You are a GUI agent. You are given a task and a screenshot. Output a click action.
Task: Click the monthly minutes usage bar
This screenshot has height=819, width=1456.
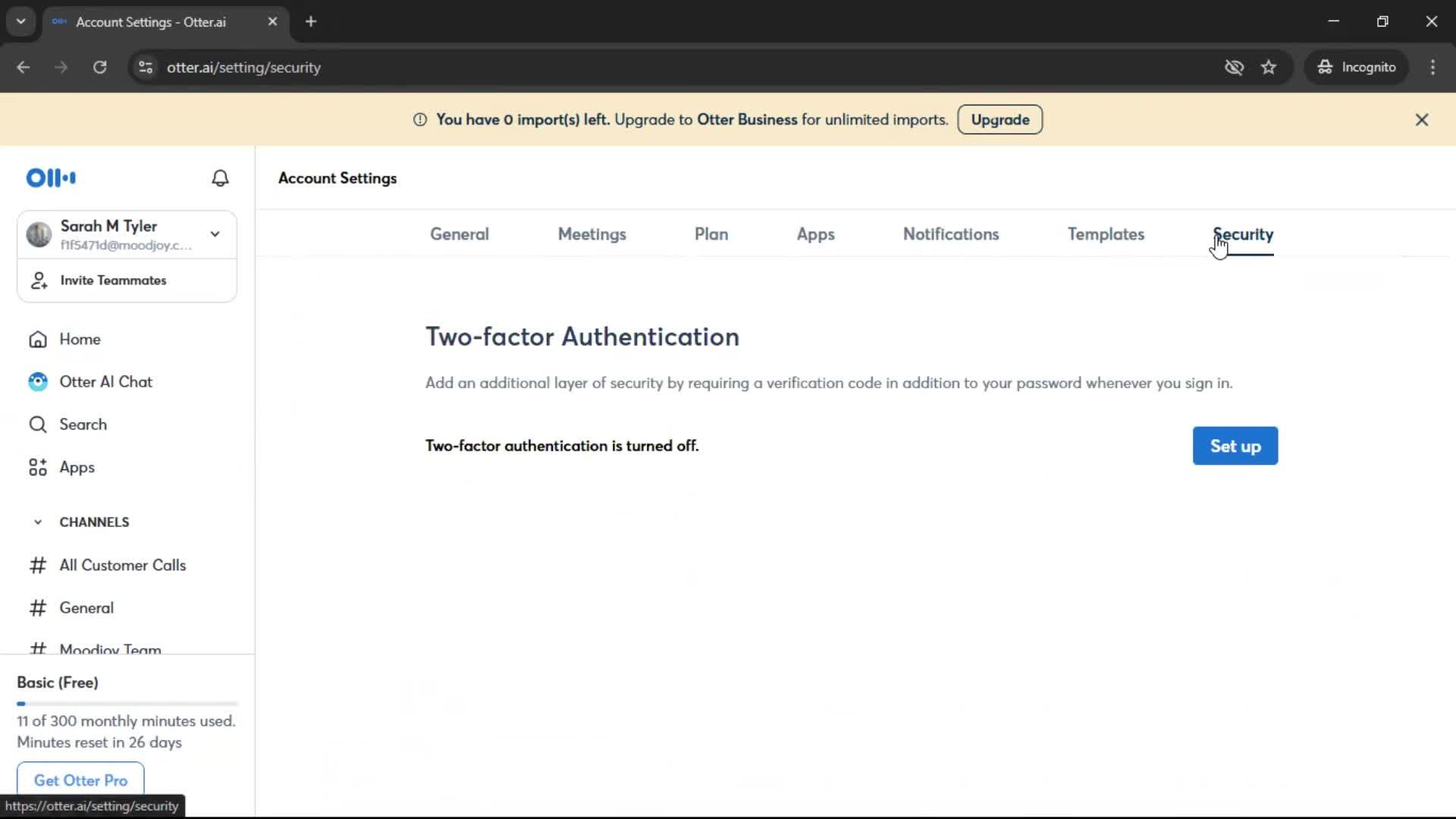pos(127,704)
